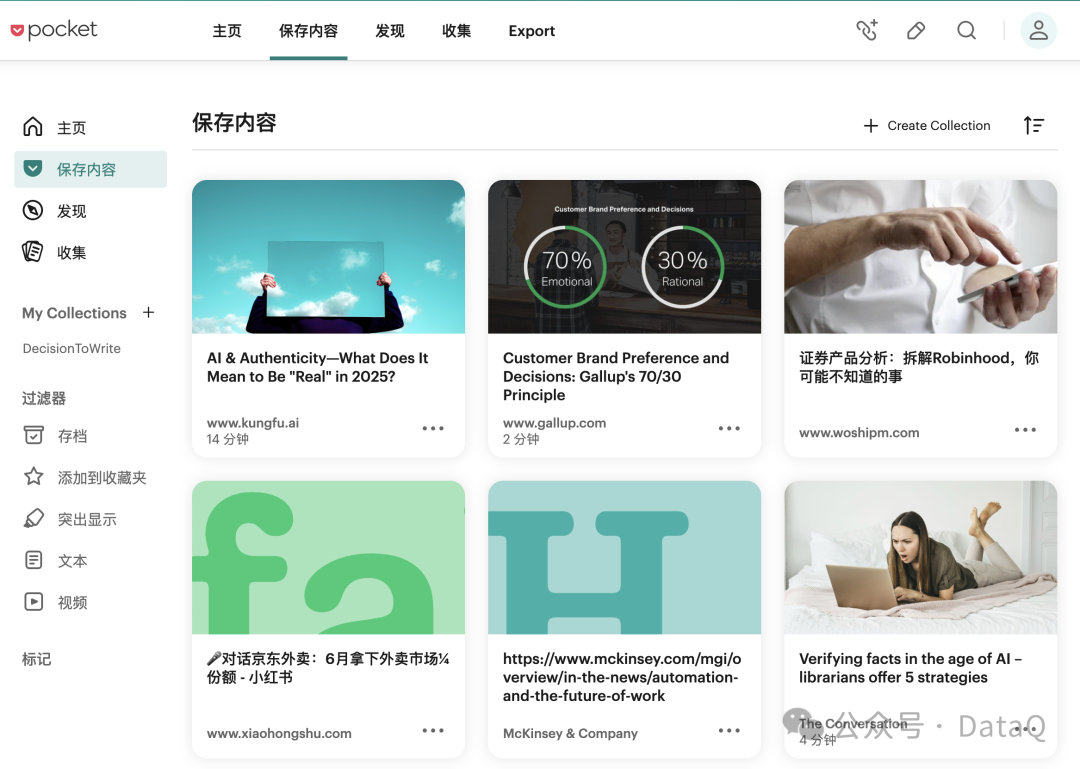Open more options for McKinsey article

tap(729, 730)
